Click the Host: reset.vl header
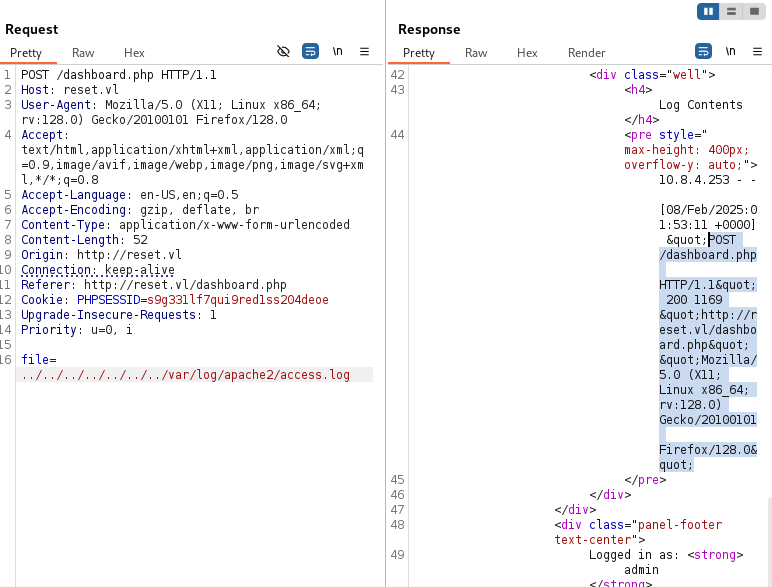Viewport: 772px width, 587px height. coord(69,90)
